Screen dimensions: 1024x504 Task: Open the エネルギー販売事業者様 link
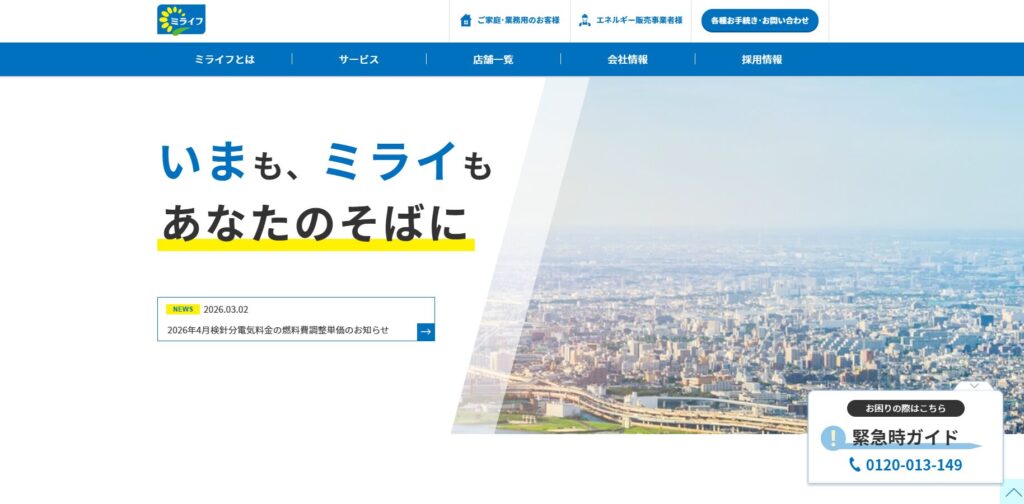(x=639, y=20)
